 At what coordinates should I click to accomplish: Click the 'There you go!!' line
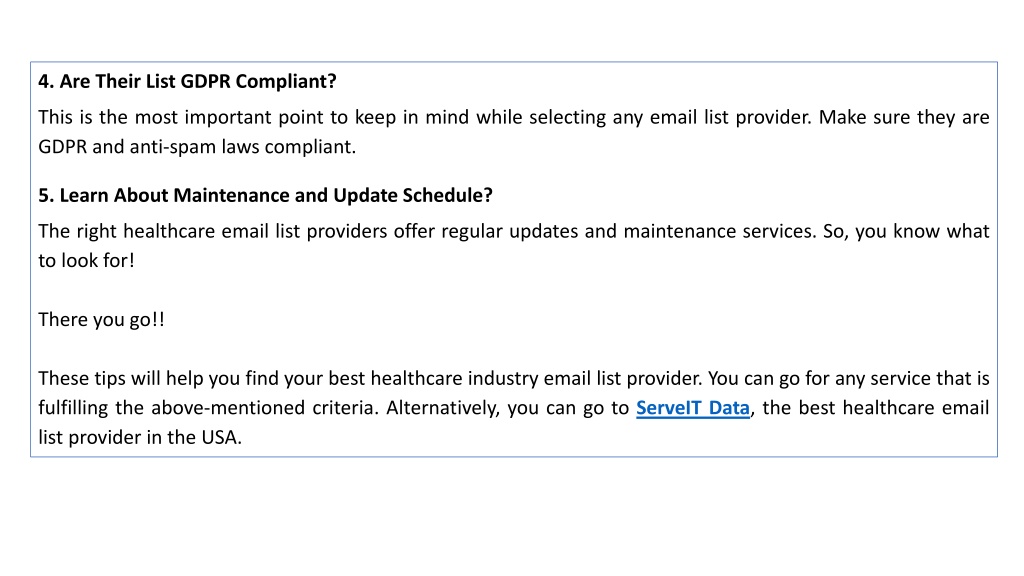(101, 320)
